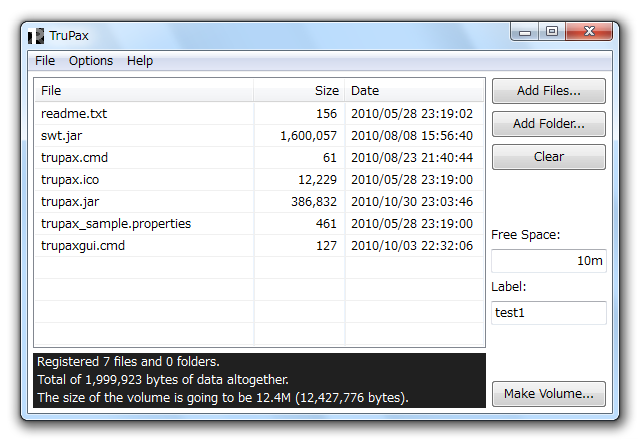
Task: Select trupax.jar in the list
Action: point(259,202)
